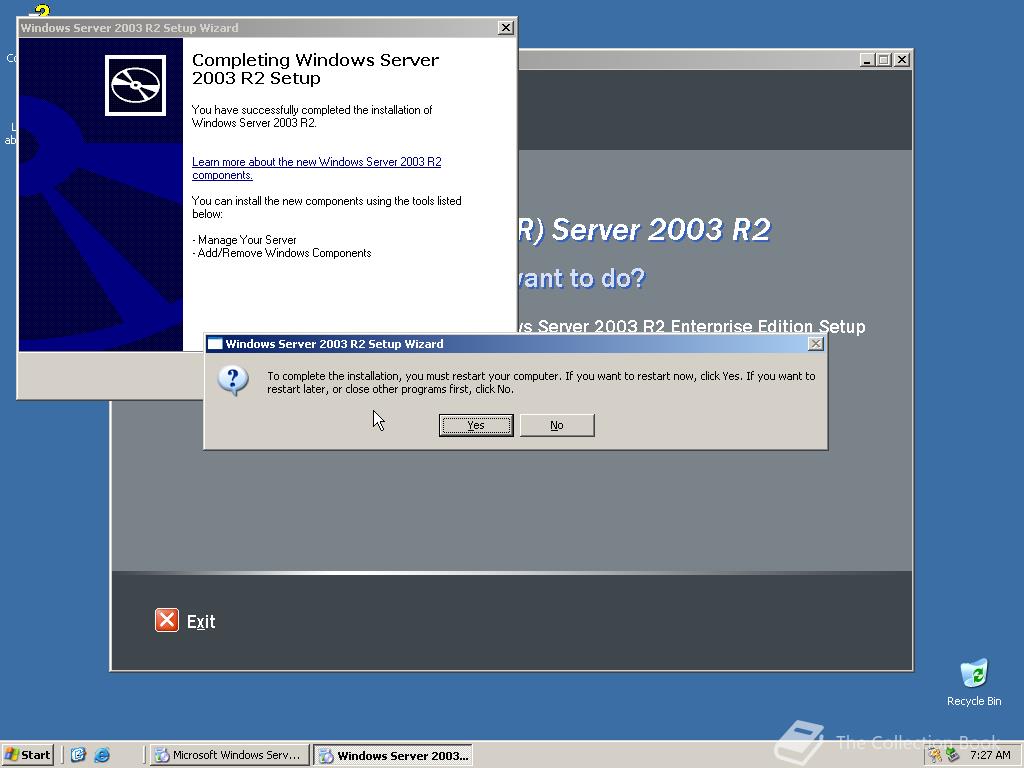Click the 'Manage Your Server' text
The width and height of the screenshot is (1024, 768).
(247, 240)
